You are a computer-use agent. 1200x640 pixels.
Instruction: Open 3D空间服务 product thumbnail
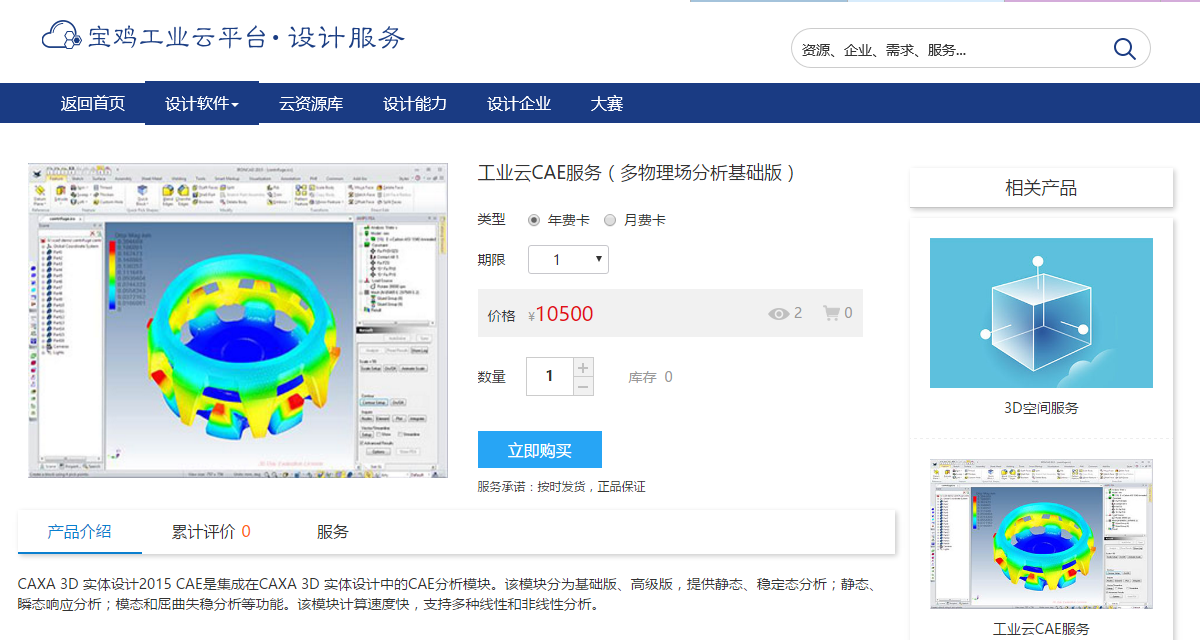(x=1041, y=313)
